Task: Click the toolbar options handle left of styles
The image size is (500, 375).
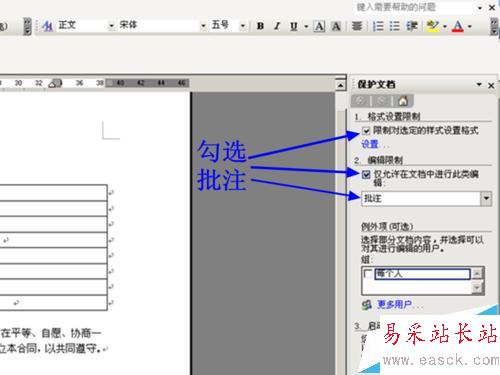Action: click(28, 26)
